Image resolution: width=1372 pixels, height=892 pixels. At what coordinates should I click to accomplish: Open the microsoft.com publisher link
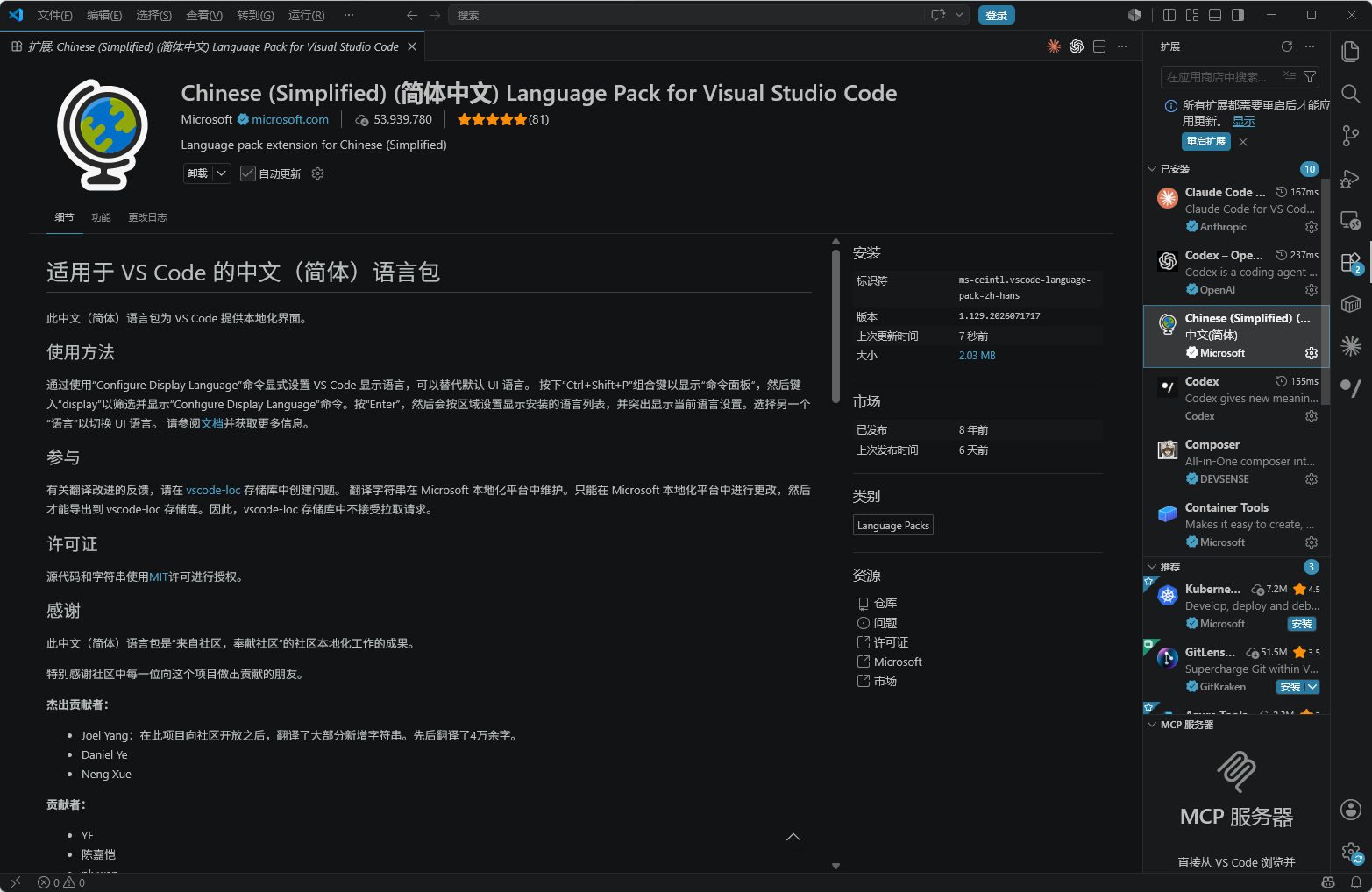click(290, 119)
